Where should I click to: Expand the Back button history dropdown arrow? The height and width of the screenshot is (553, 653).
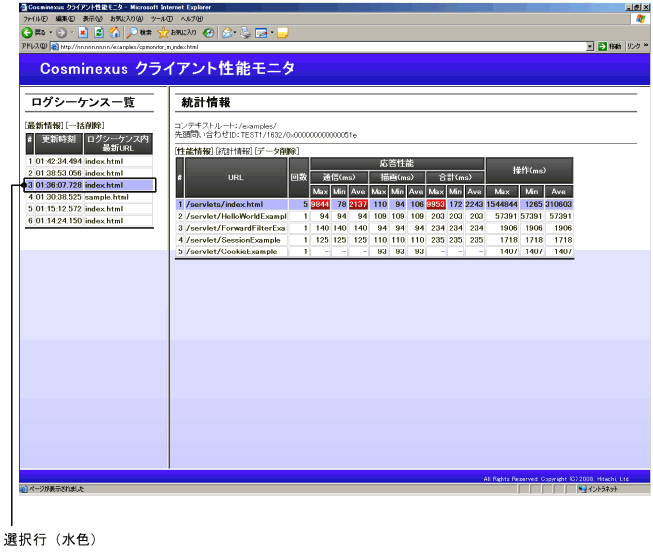pos(51,32)
